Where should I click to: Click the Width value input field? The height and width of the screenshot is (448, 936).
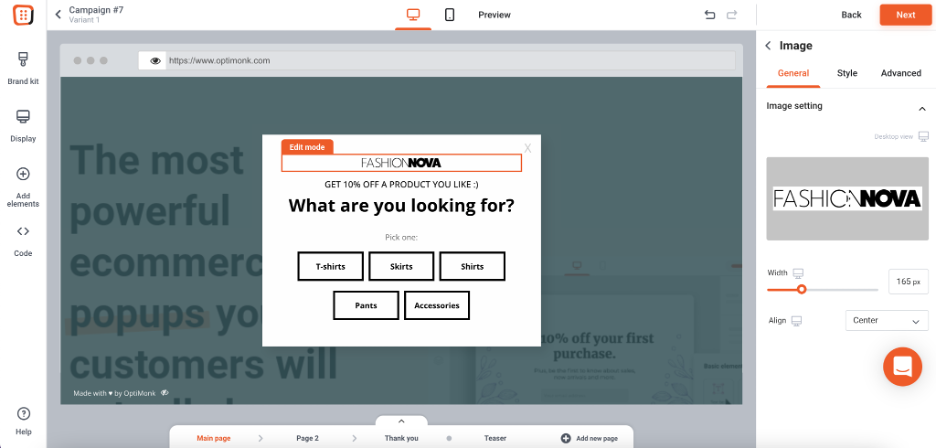[908, 281]
